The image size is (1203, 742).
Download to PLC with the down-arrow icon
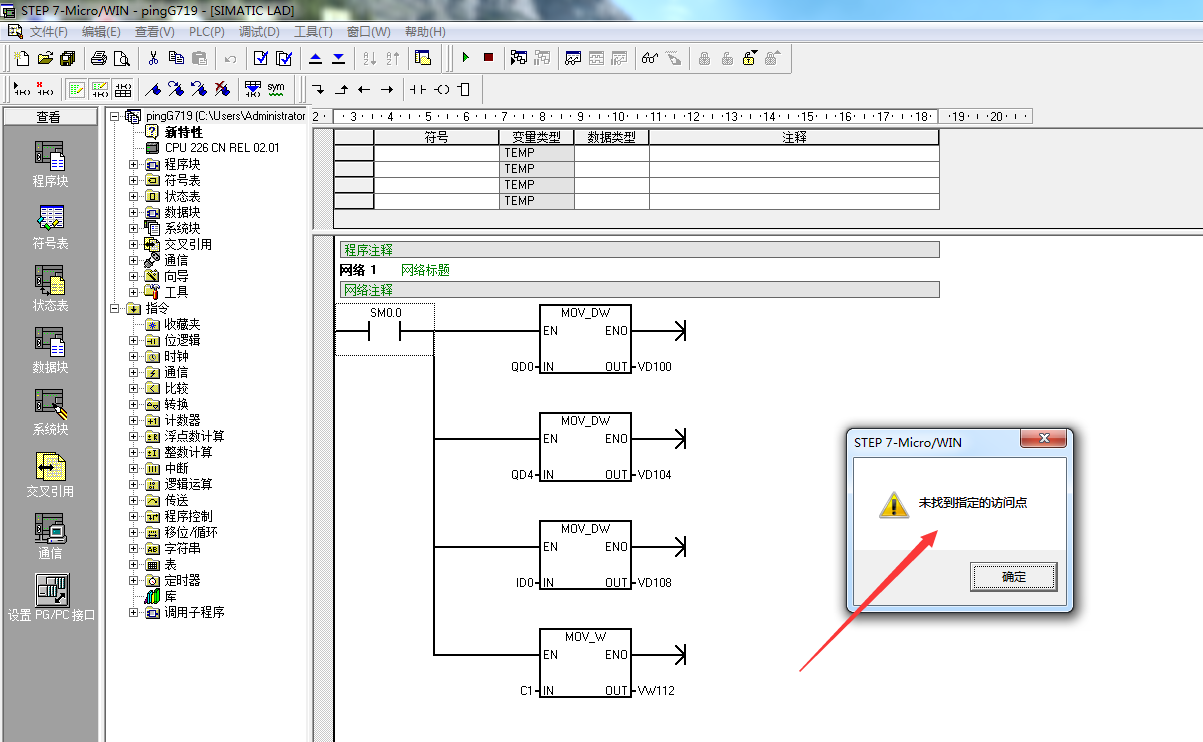click(x=338, y=58)
